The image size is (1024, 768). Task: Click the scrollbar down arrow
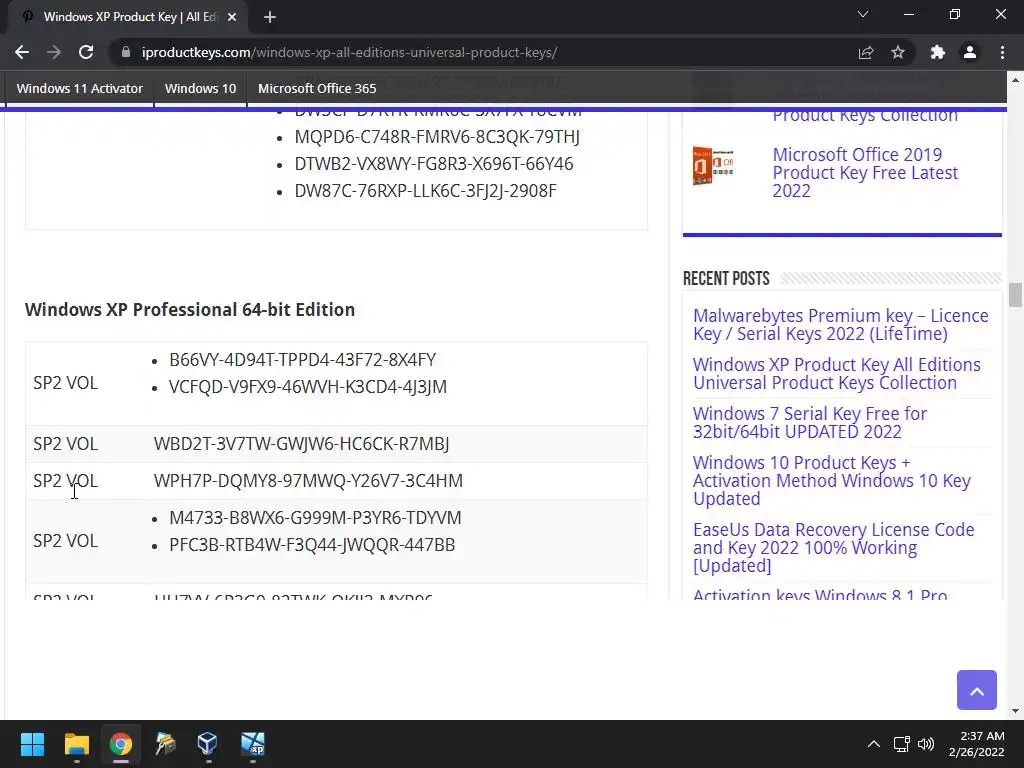(x=1015, y=711)
